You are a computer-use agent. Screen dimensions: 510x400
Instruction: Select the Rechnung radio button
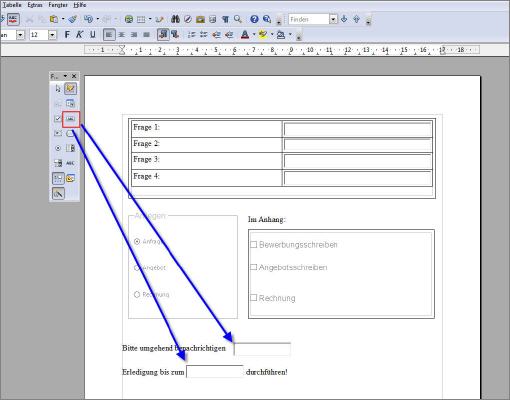click(137, 295)
